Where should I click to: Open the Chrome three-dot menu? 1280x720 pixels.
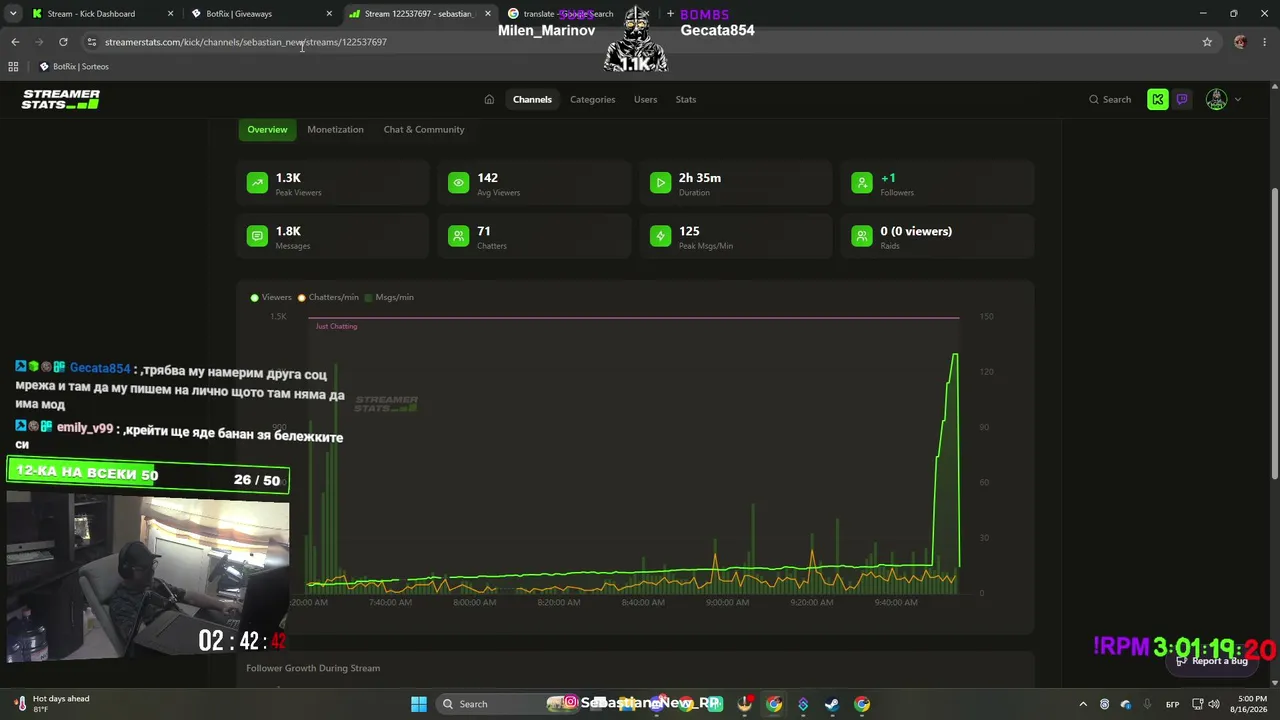(x=1265, y=42)
